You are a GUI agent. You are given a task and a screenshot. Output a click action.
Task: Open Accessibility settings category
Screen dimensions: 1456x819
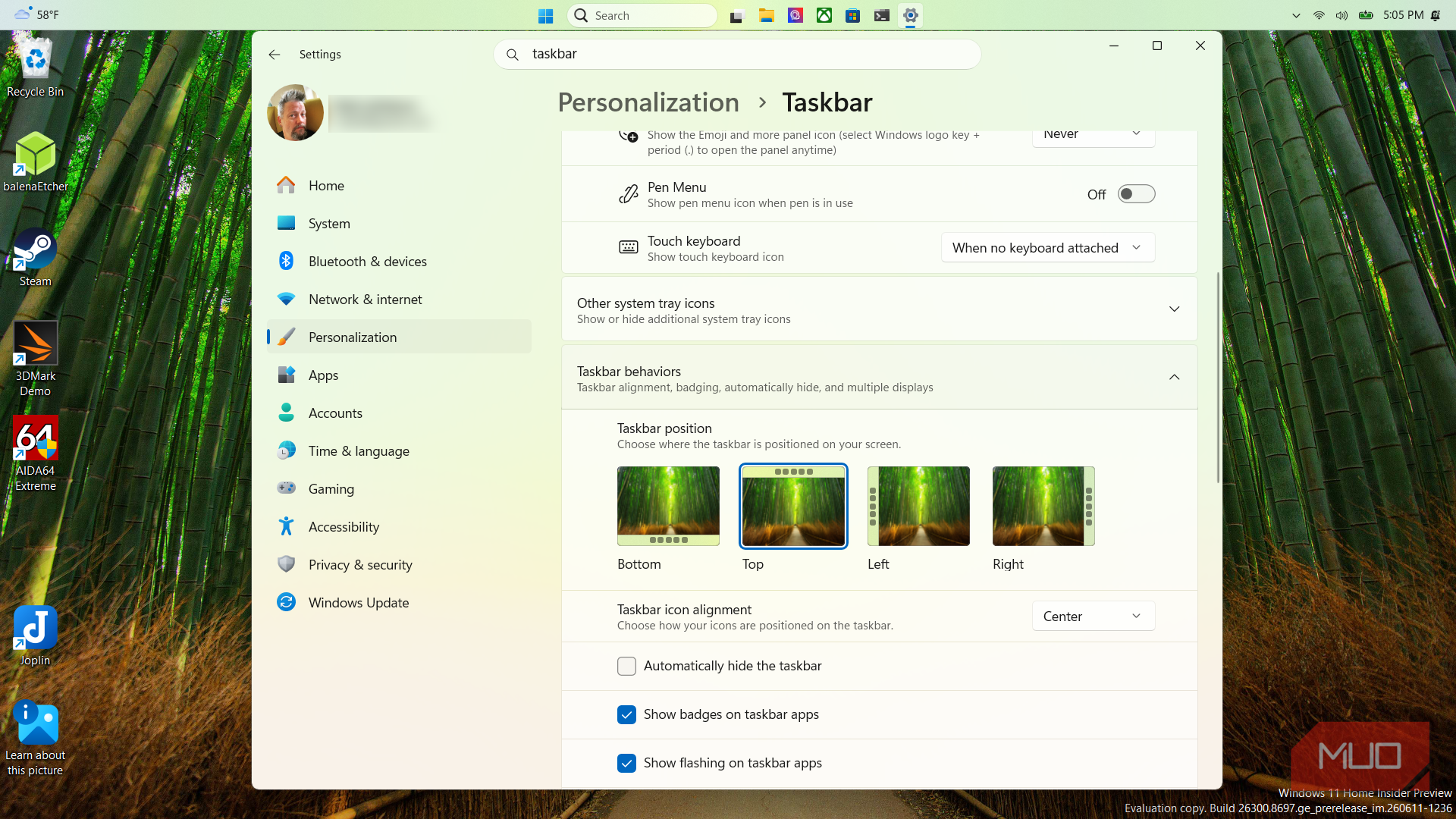tap(399, 526)
